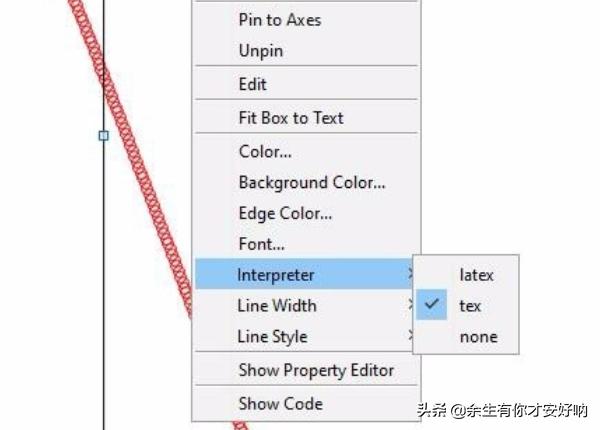This screenshot has width=600, height=430.
Task: Select the latex interpreter option
Action: [x=476, y=274]
